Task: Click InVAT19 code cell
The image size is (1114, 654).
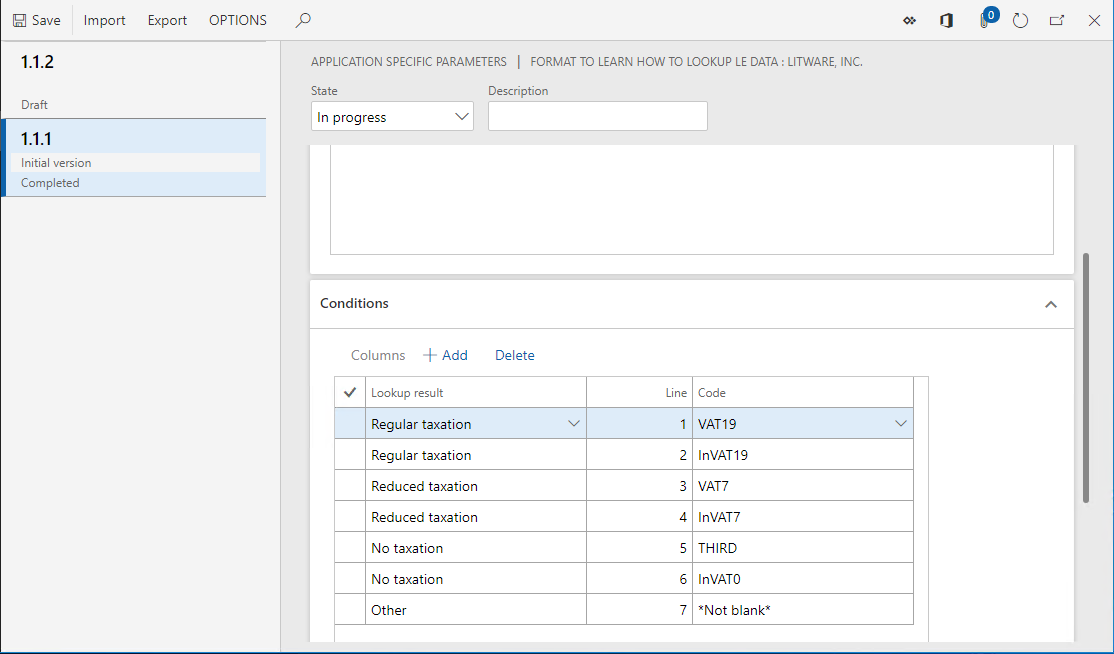Action: (x=803, y=454)
